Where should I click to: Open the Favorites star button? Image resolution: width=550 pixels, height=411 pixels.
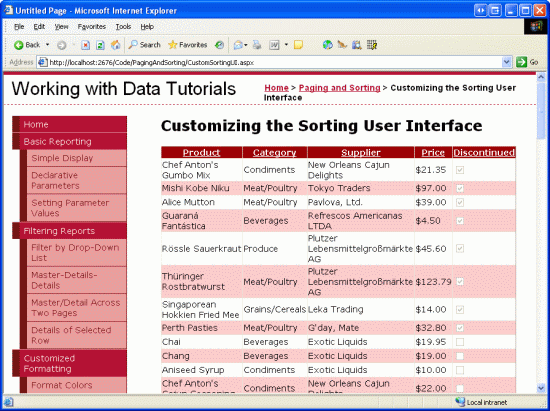pos(187,45)
